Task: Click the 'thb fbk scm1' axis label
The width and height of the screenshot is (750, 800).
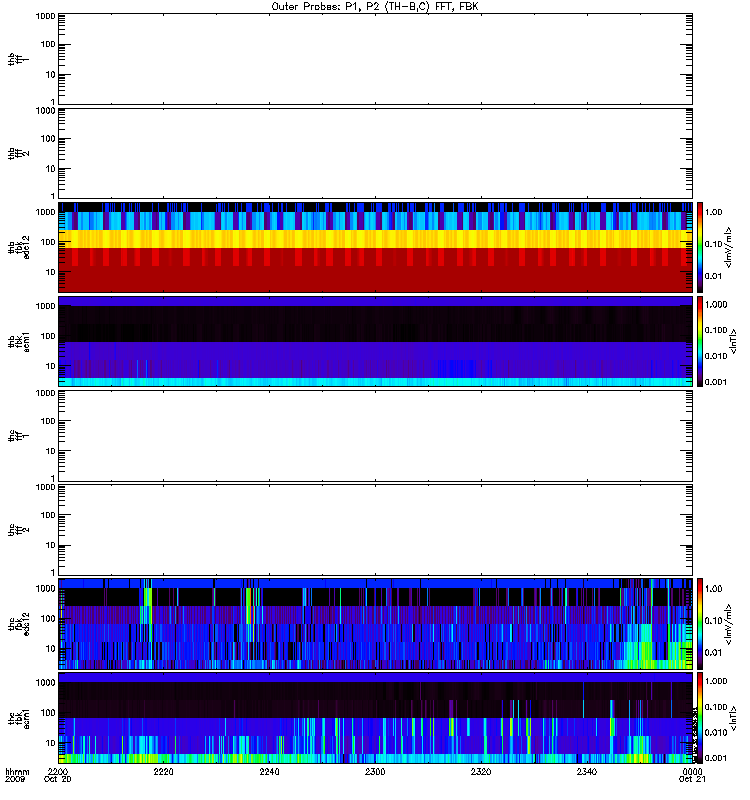Action: (x=18, y=341)
